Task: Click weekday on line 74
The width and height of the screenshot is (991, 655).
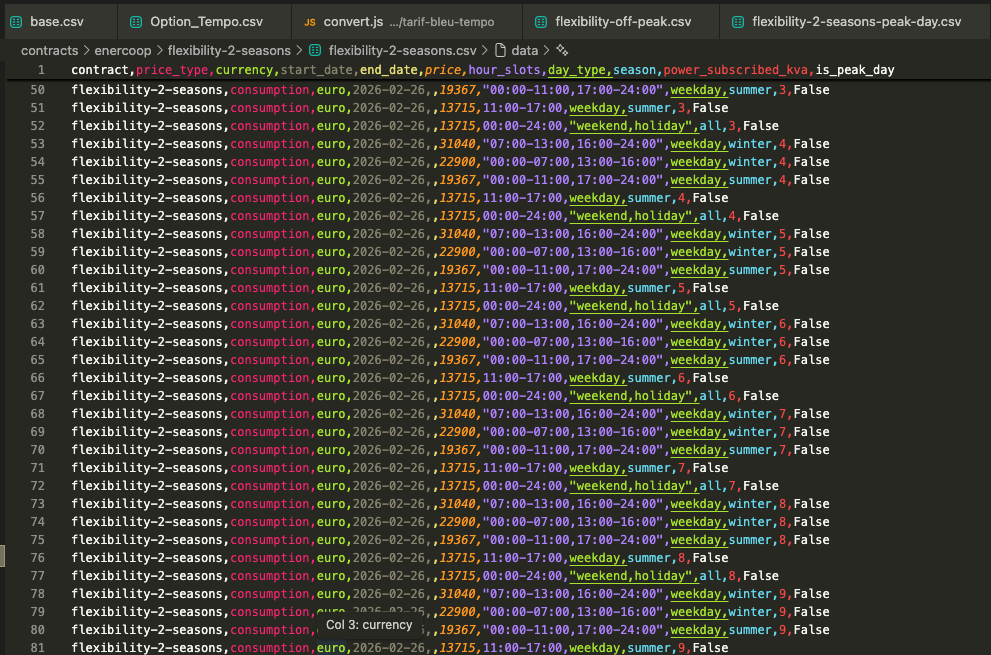Action: pyautogui.click(x=695, y=522)
